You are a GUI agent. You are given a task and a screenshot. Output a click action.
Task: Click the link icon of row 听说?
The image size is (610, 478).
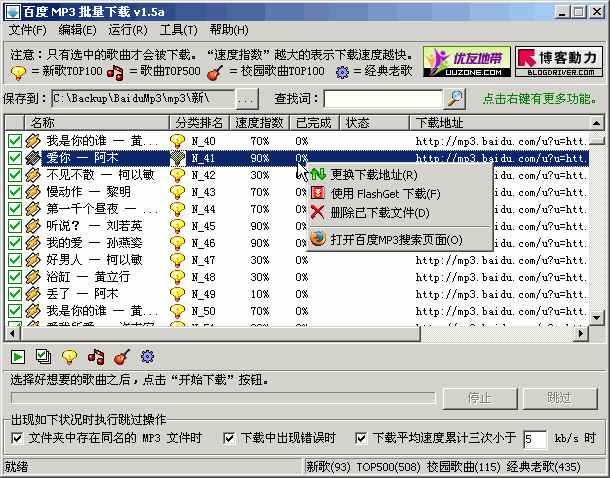coord(33,226)
